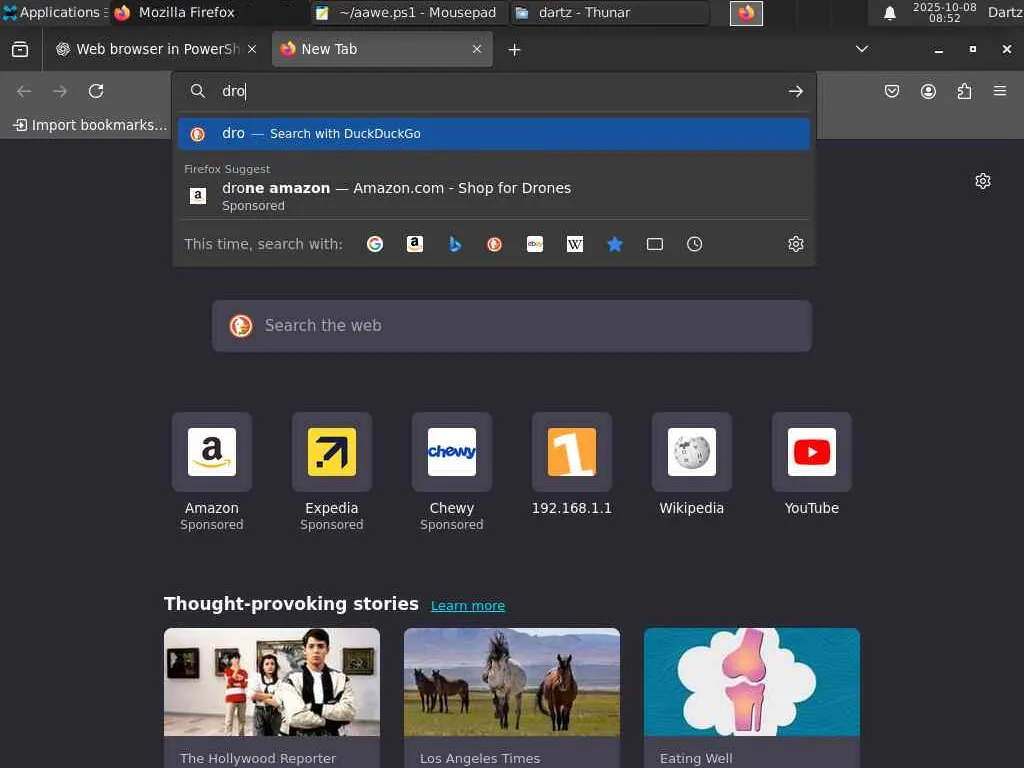
Task: Open the Firefox account menu
Action: (928, 91)
